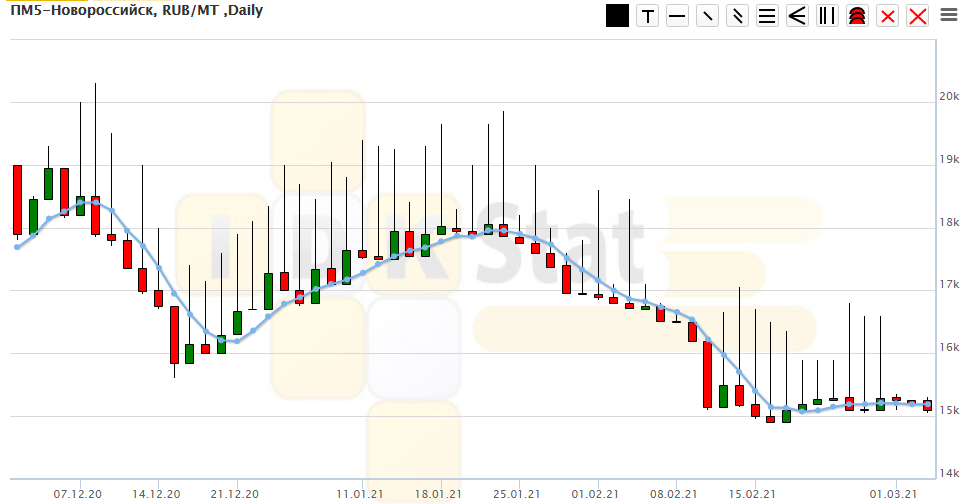This screenshot has height=504, width=964.
Task: Click the 25.01.21 date axis label
Action: [x=515, y=493]
